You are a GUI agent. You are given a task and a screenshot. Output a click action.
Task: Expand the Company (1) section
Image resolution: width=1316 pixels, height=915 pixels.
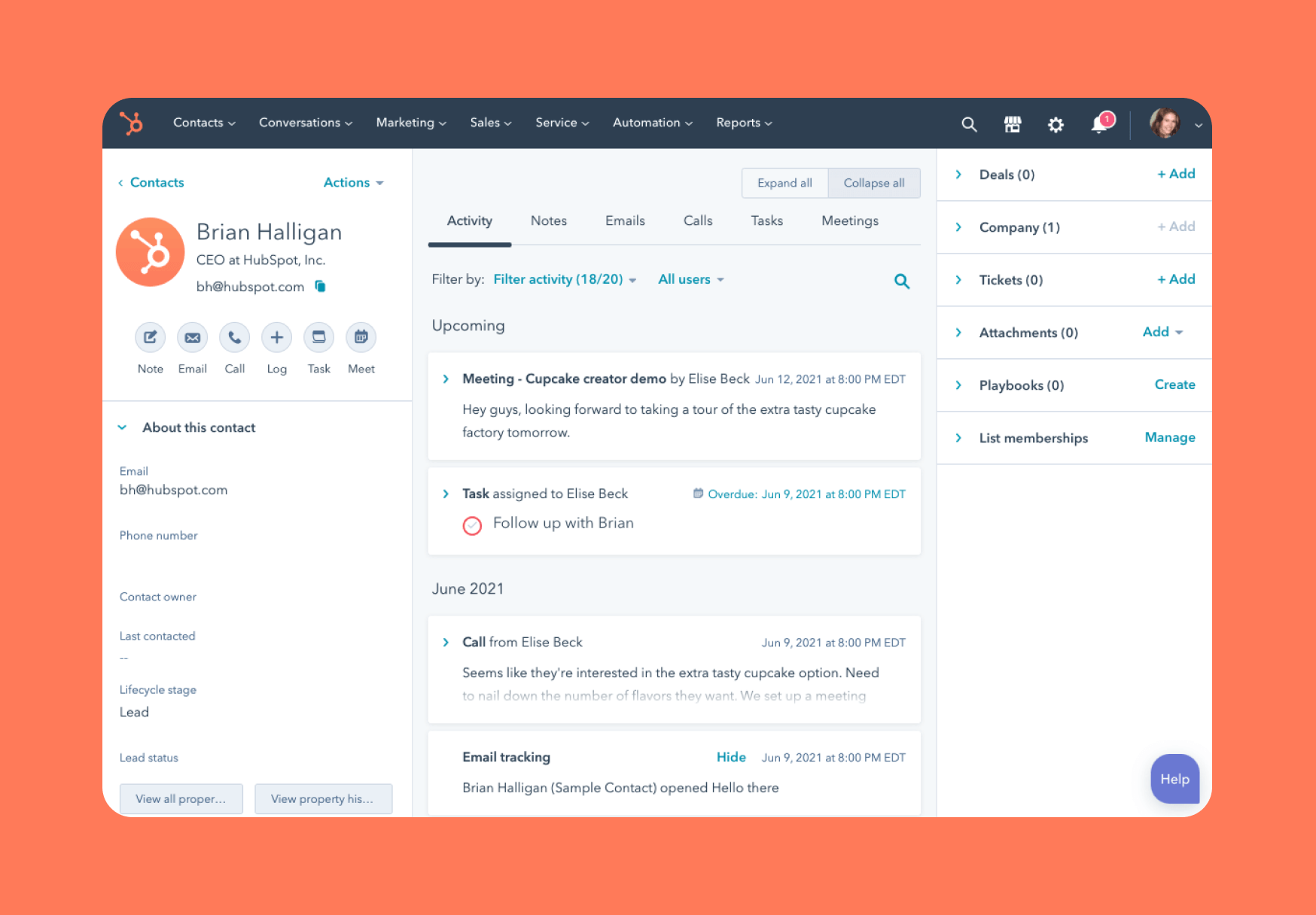958,227
